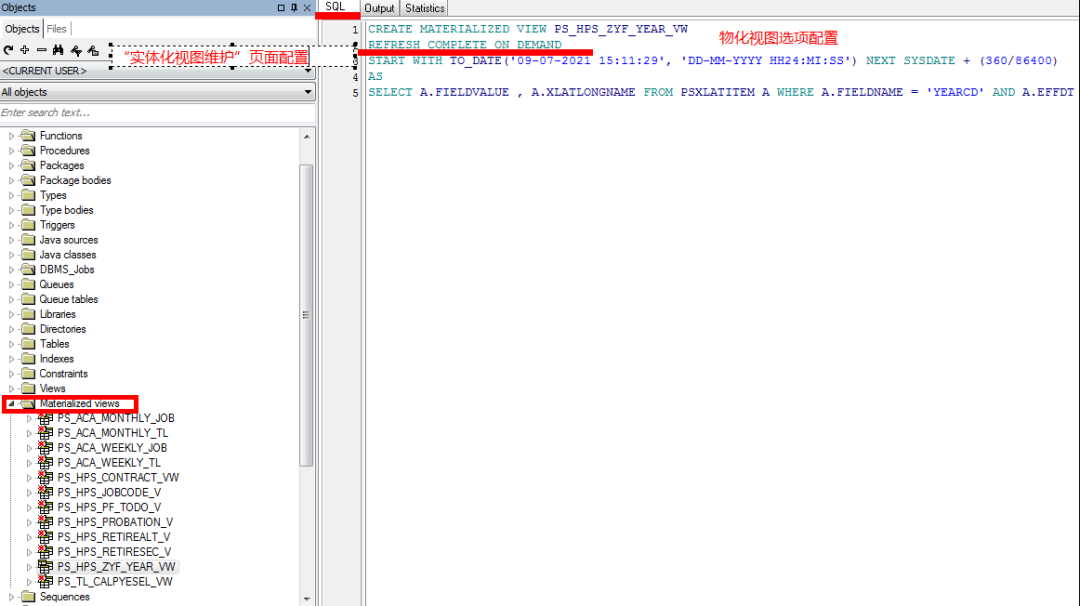Click the PS_ACA_MONTHLY_JOB materialized view icon
Image resolution: width=1080 pixels, height=606 pixels.
tap(45, 418)
